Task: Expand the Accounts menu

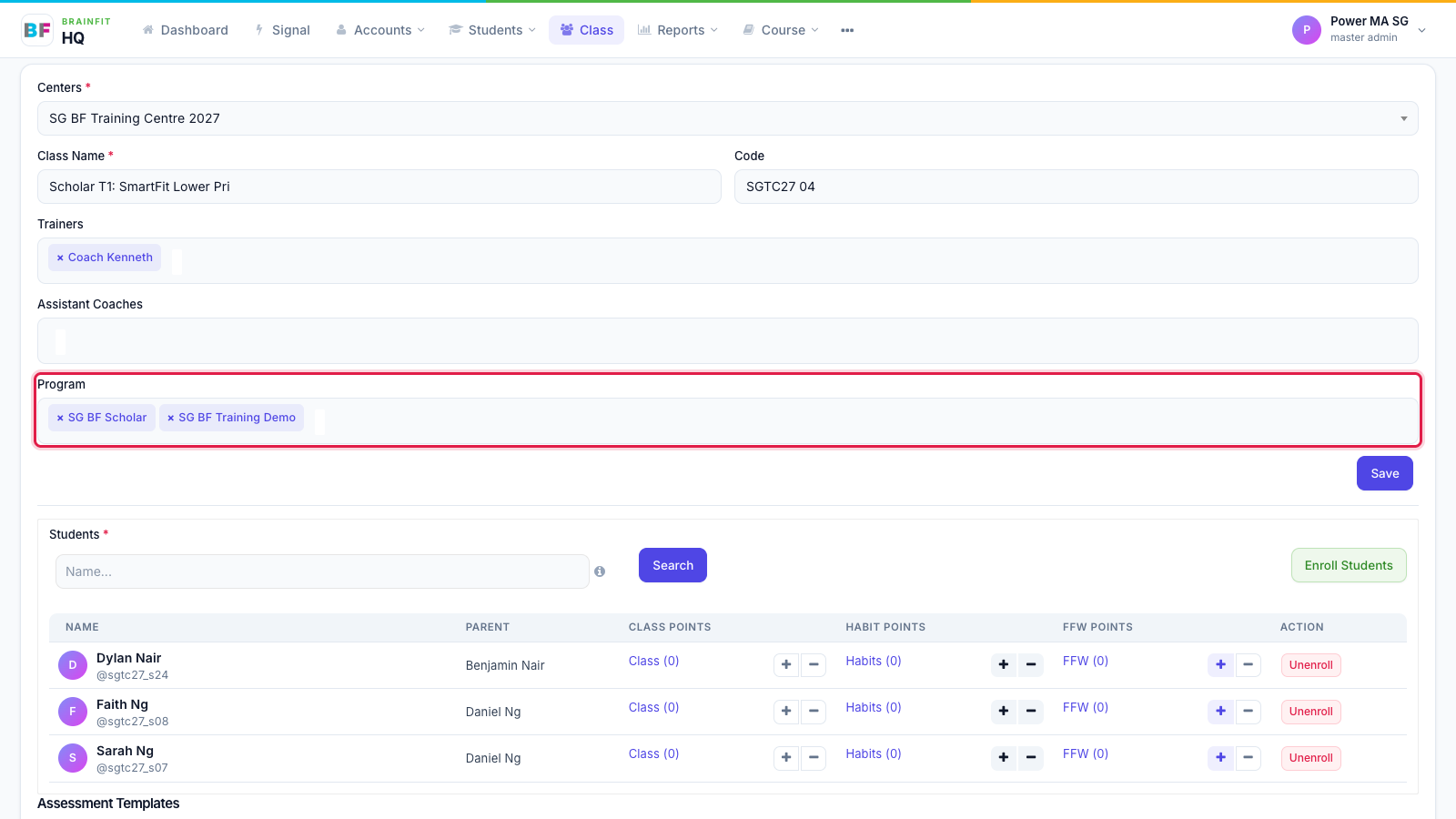Action: click(380, 30)
